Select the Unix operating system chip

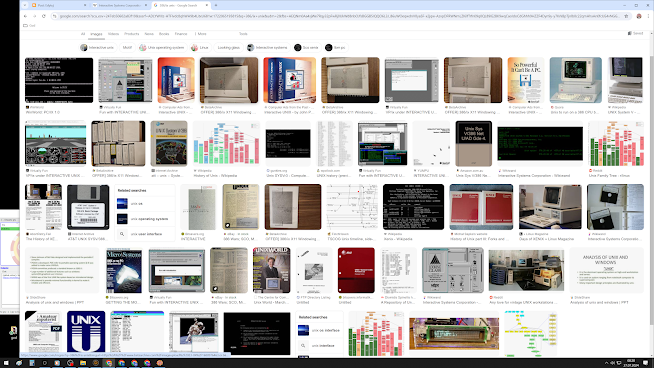(x=162, y=48)
